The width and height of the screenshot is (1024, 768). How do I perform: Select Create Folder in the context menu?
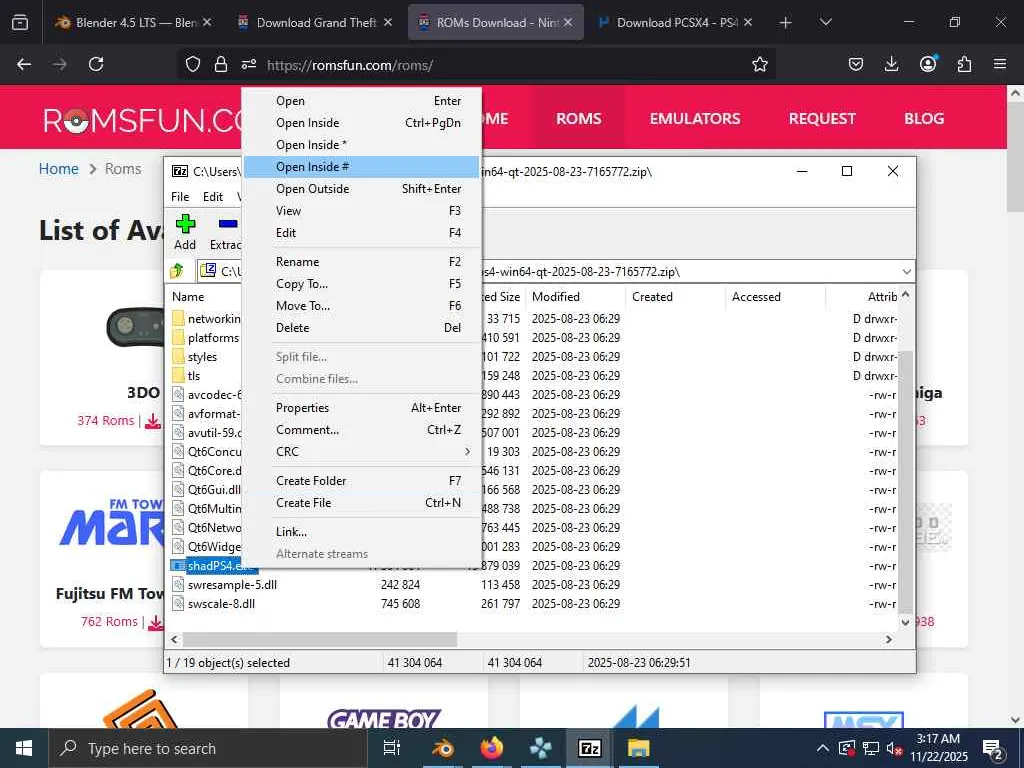[362, 481]
